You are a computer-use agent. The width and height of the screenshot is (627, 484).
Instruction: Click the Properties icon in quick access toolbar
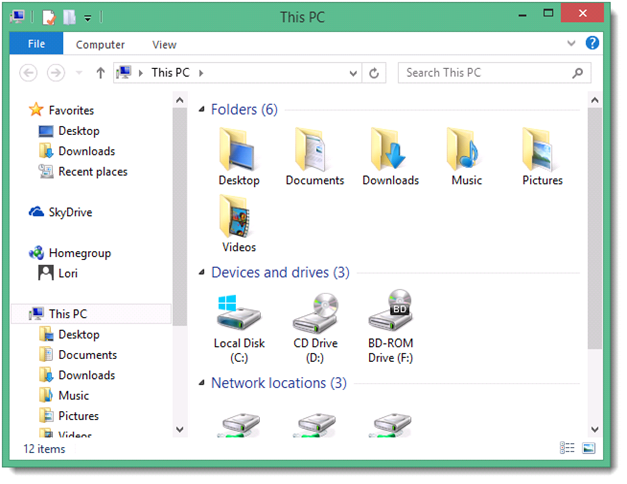click(x=49, y=17)
